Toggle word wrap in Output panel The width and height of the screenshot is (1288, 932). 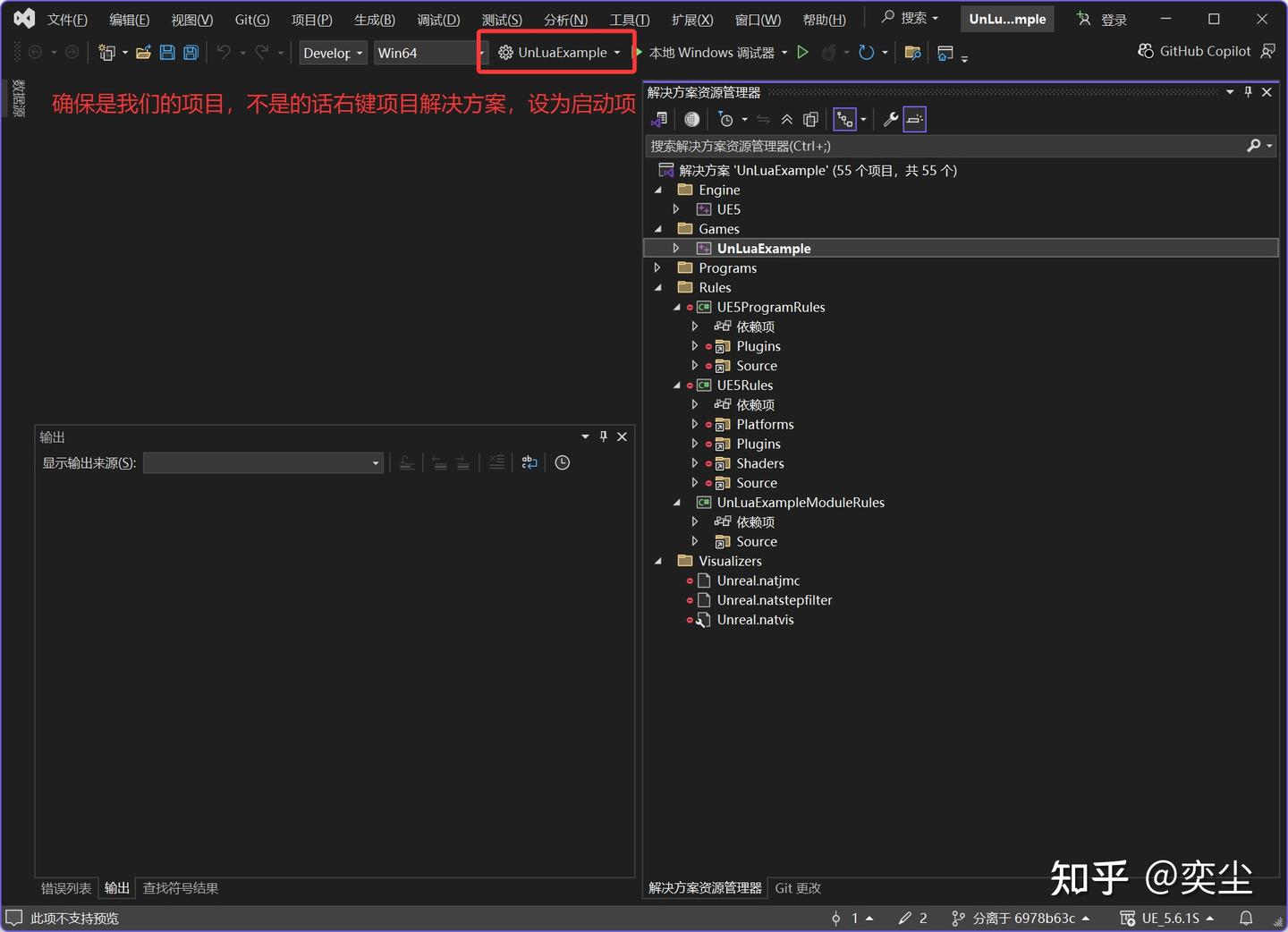point(530,462)
